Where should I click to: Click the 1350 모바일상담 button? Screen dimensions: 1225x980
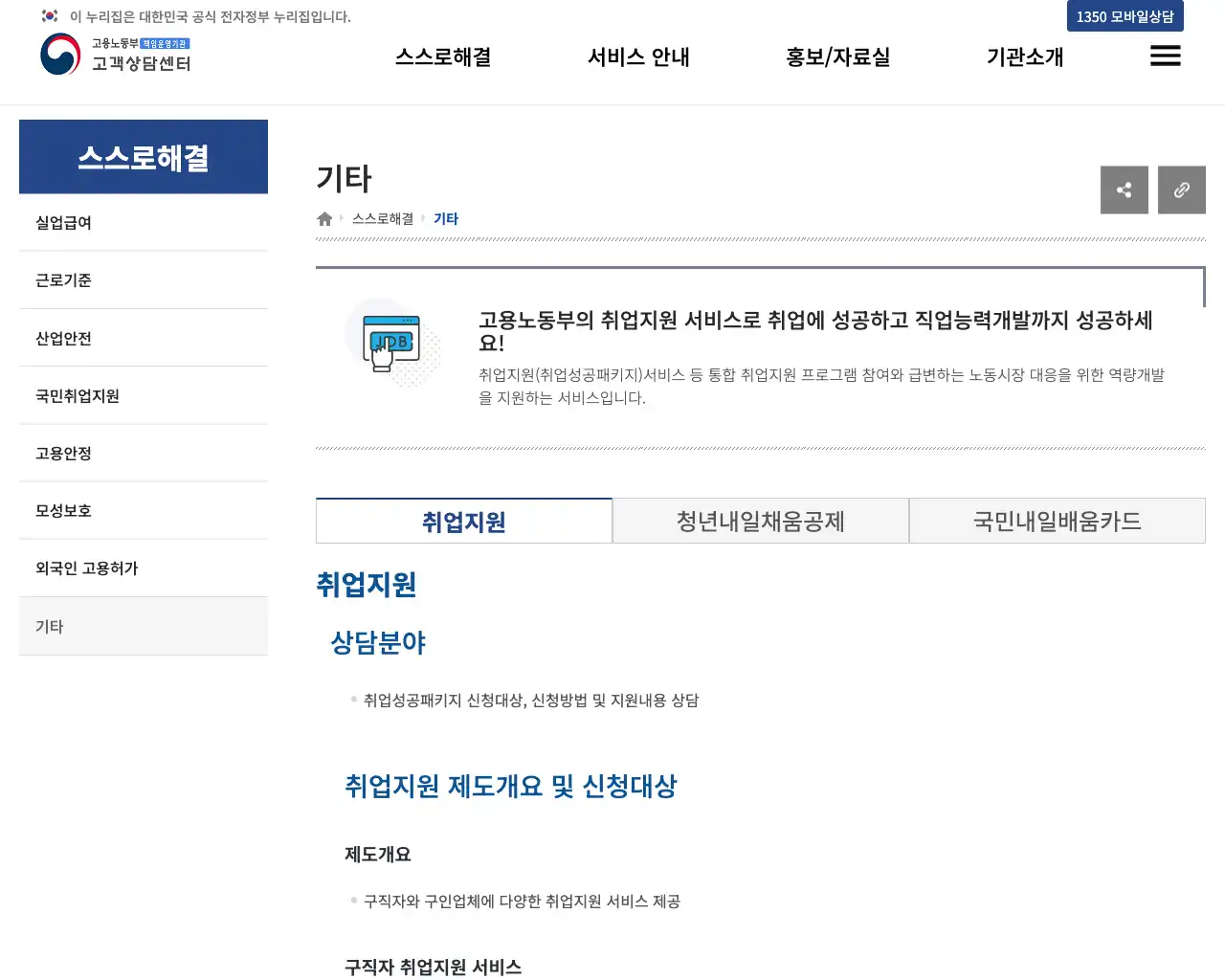click(1125, 16)
